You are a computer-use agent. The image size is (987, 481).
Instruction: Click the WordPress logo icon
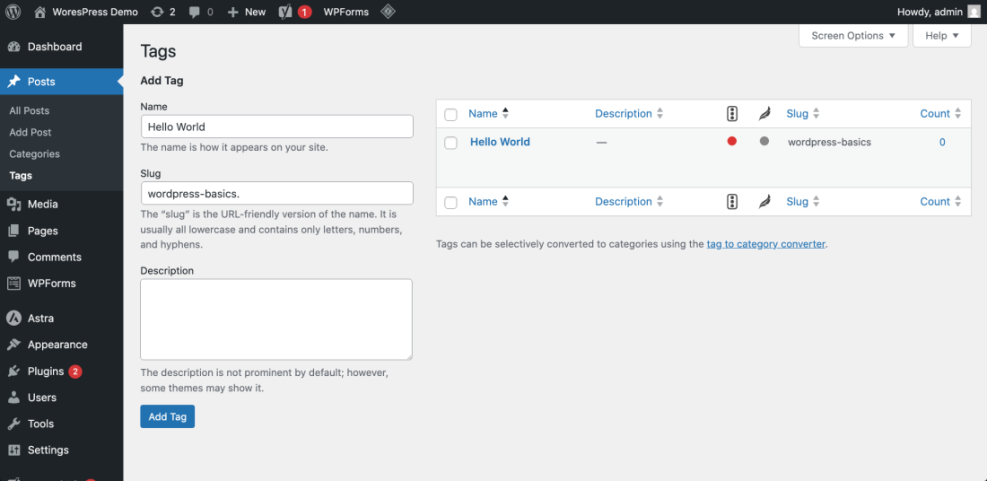tap(13, 12)
